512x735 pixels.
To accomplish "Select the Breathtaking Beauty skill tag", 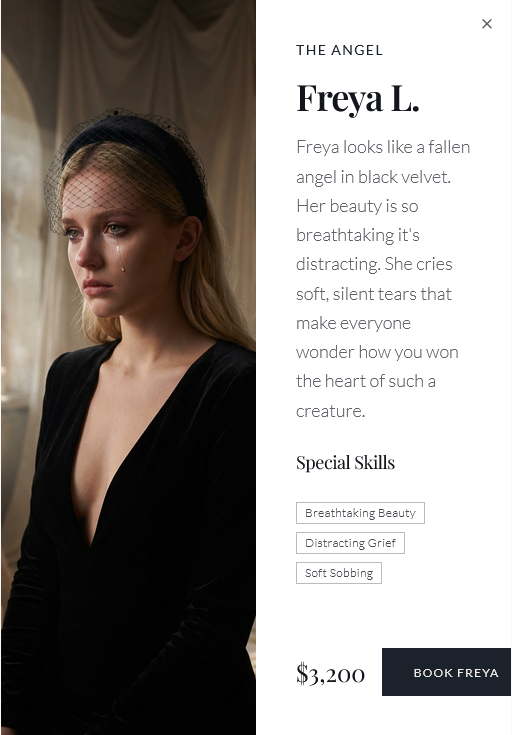I will point(360,513).
